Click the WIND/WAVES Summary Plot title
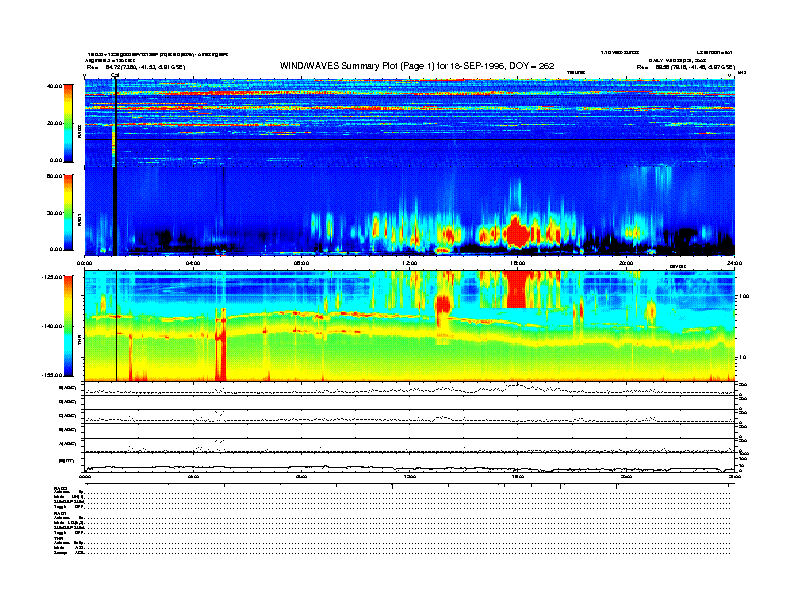 pyautogui.click(x=409, y=65)
